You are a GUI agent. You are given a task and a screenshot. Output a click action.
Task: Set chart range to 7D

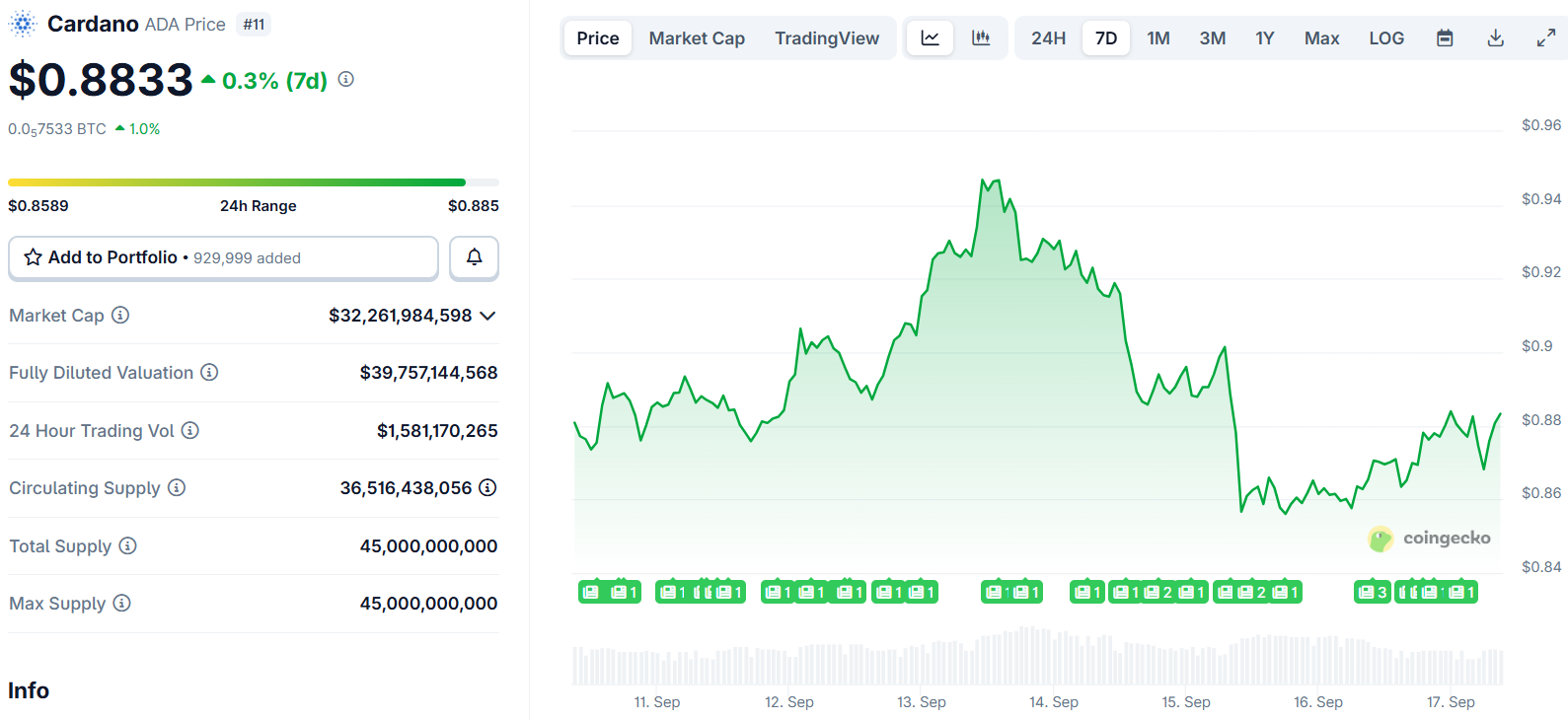pyautogui.click(x=1106, y=37)
